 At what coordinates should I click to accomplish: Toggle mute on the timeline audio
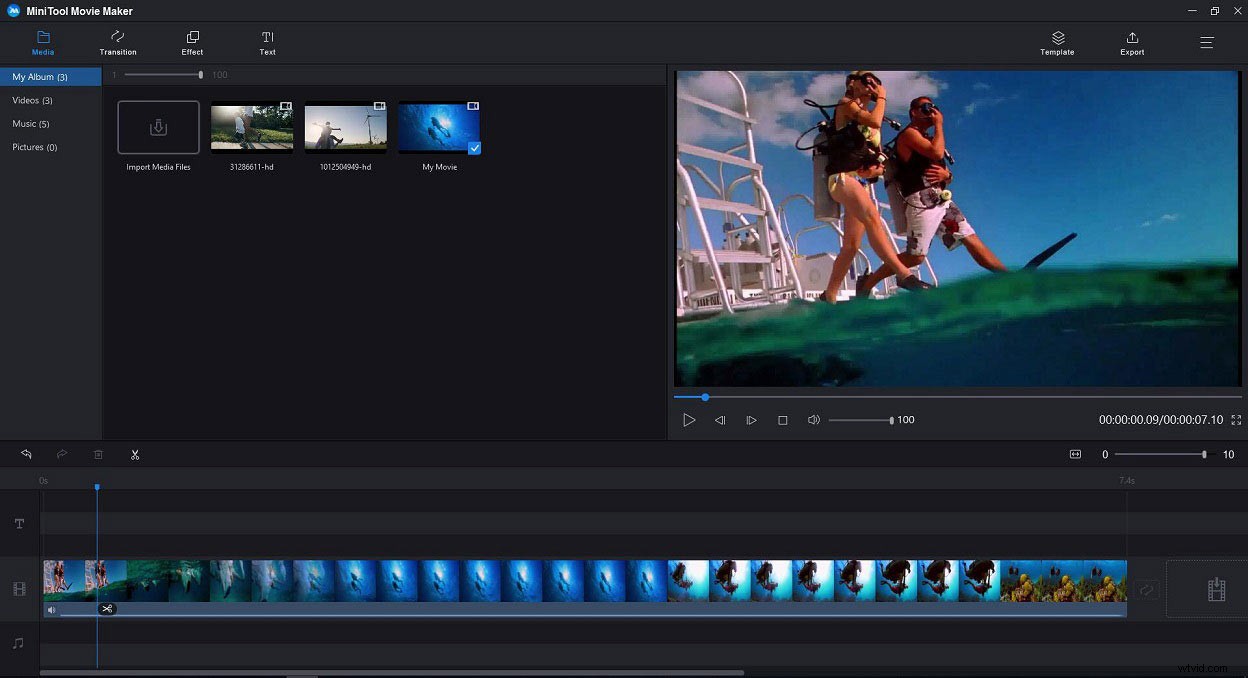point(51,609)
